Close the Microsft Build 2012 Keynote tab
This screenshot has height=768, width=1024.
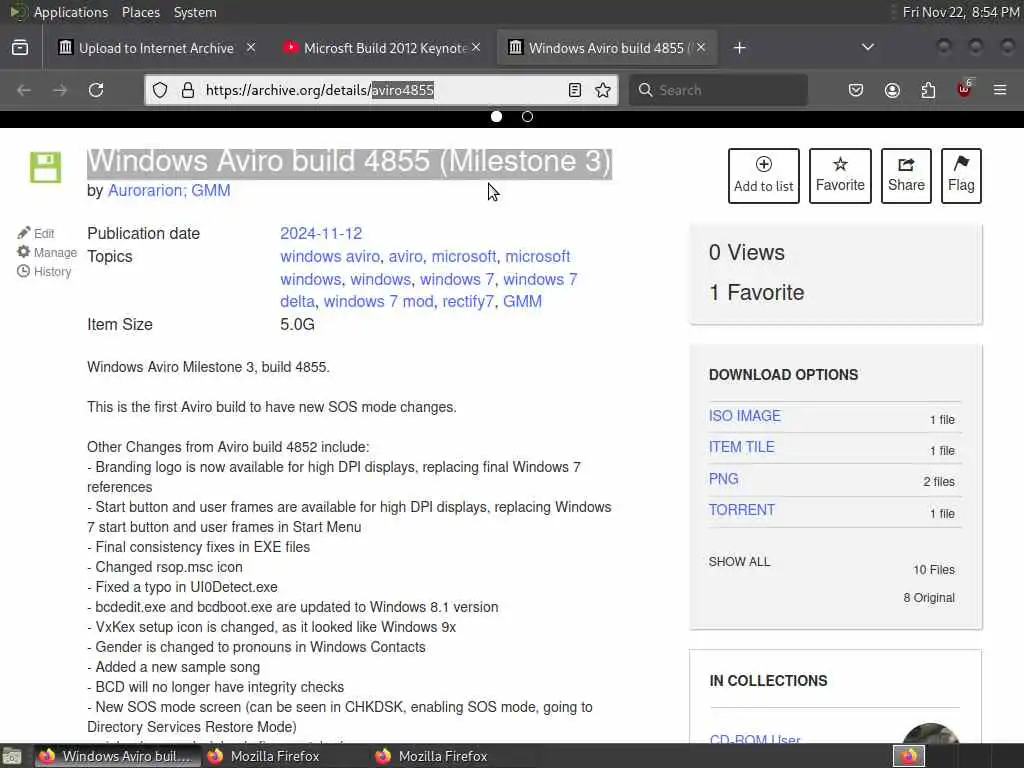pyautogui.click(x=476, y=47)
